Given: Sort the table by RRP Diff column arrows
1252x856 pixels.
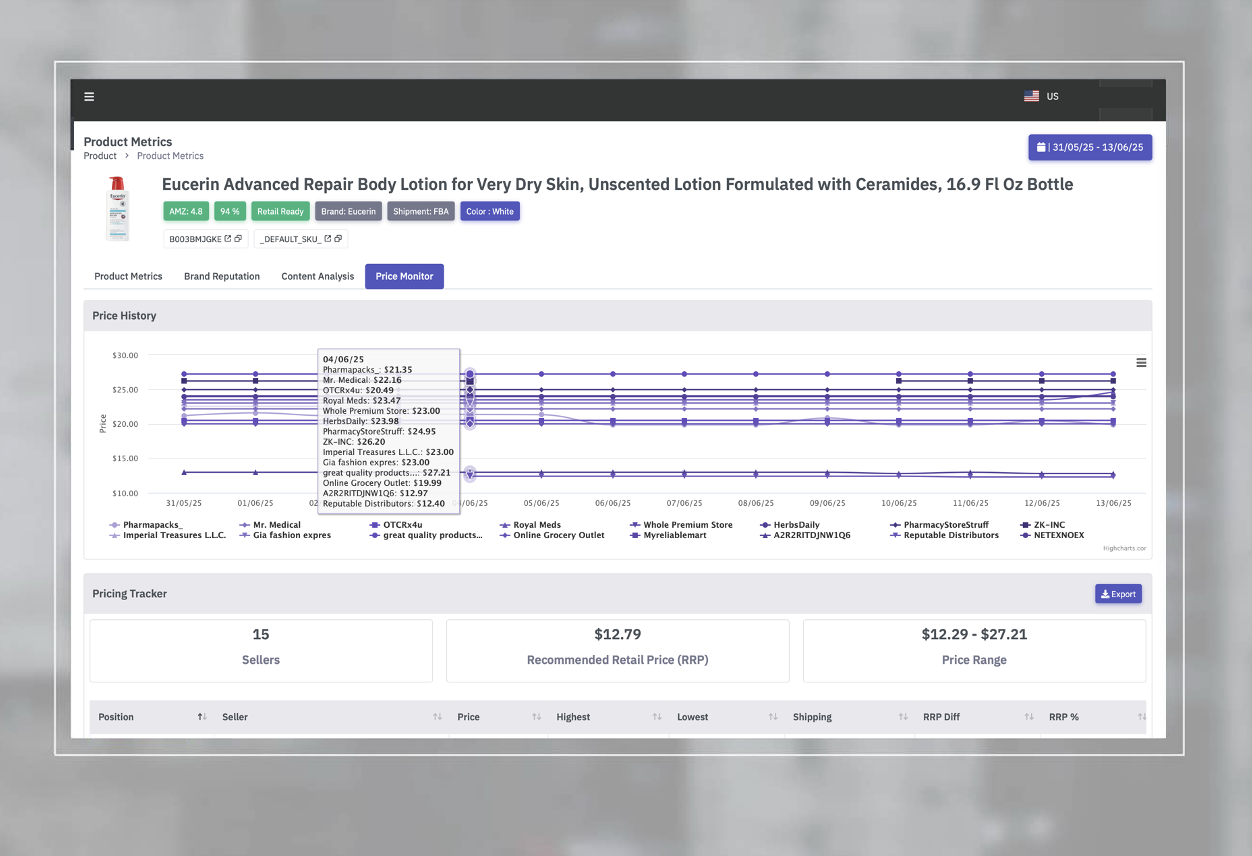Looking at the screenshot, I should (1029, 717).
